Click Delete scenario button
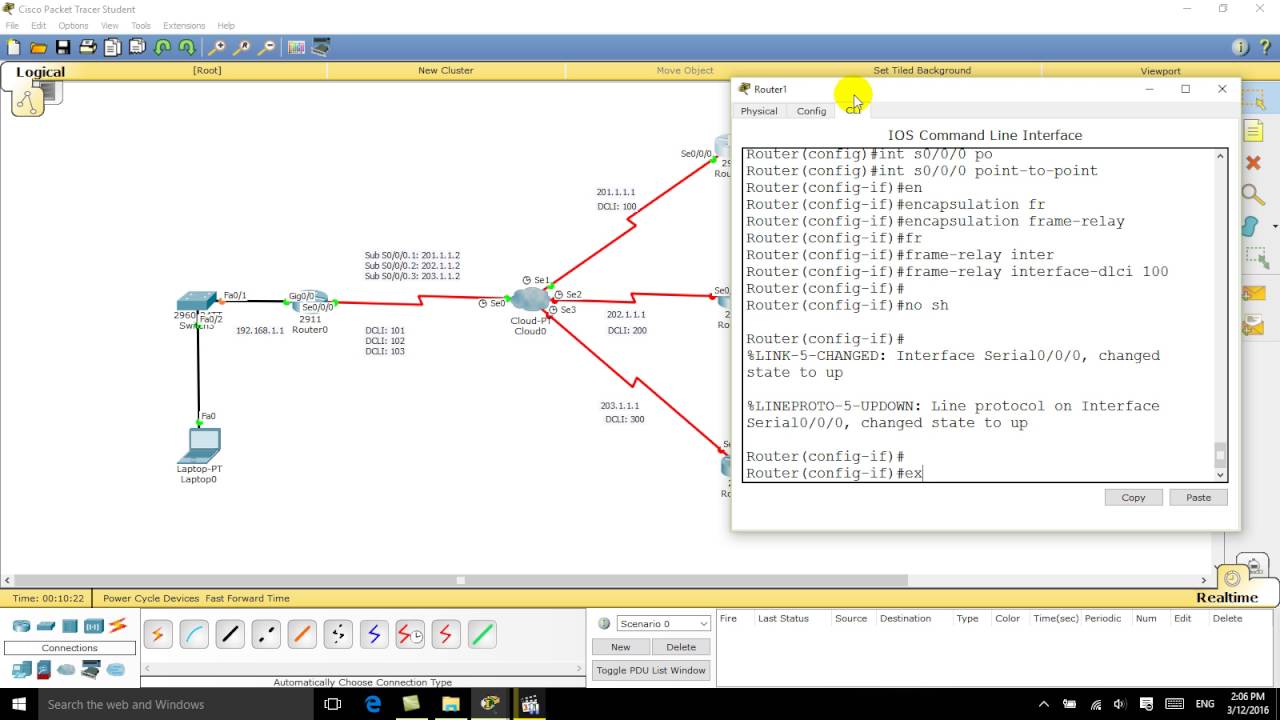The image size is (1280, 720). pos(681,647)
